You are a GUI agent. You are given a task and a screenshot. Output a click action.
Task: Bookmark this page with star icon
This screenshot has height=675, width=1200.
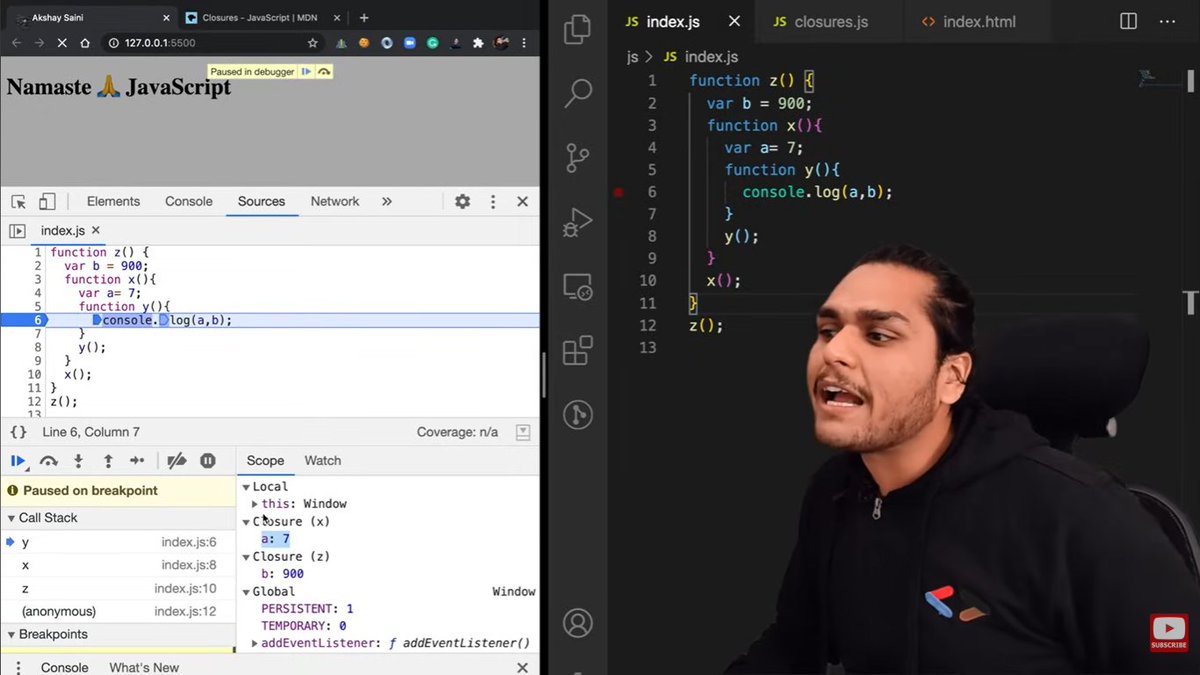(x=313, y=43)
